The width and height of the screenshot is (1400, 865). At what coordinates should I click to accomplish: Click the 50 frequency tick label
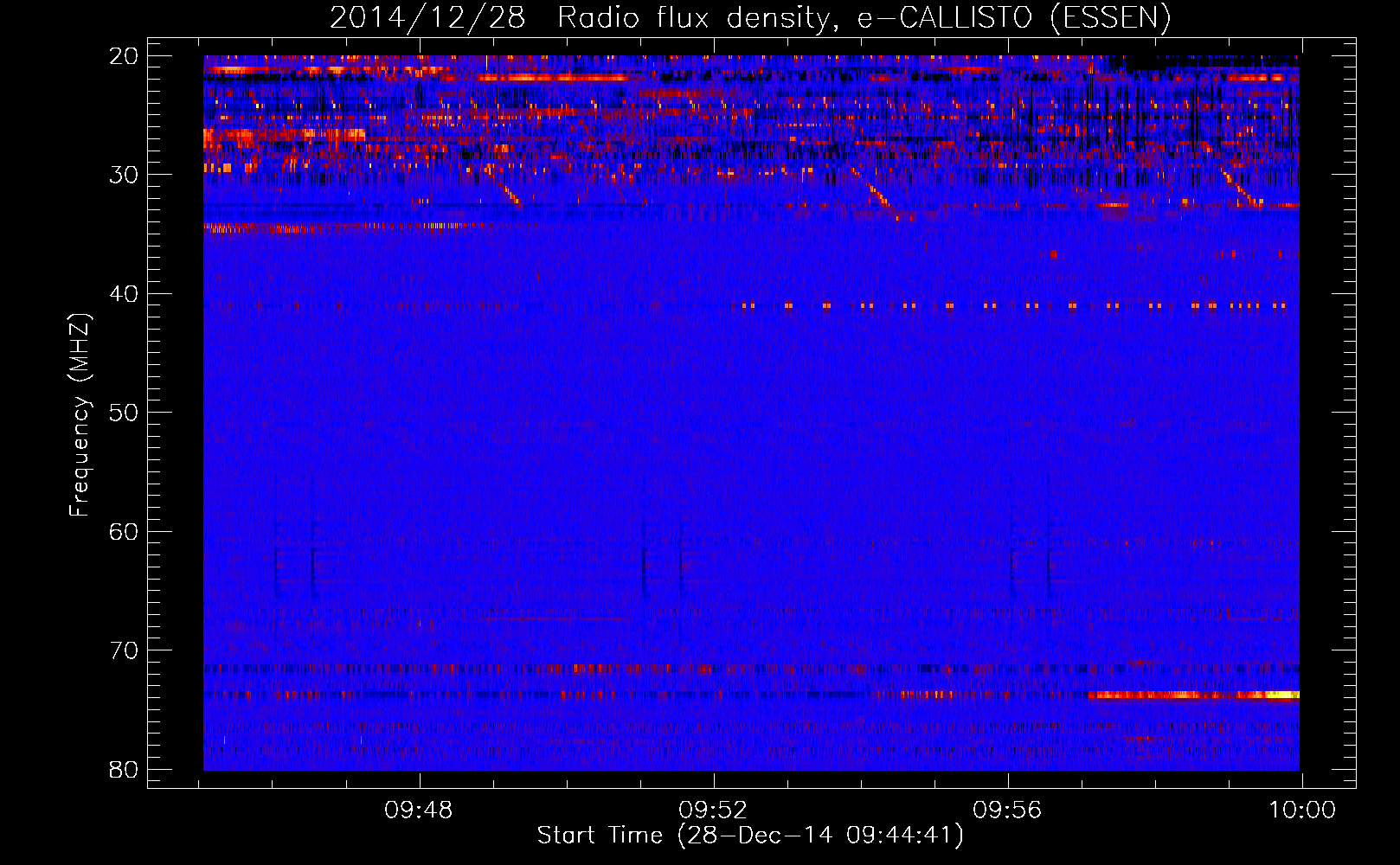pos(124,413)
